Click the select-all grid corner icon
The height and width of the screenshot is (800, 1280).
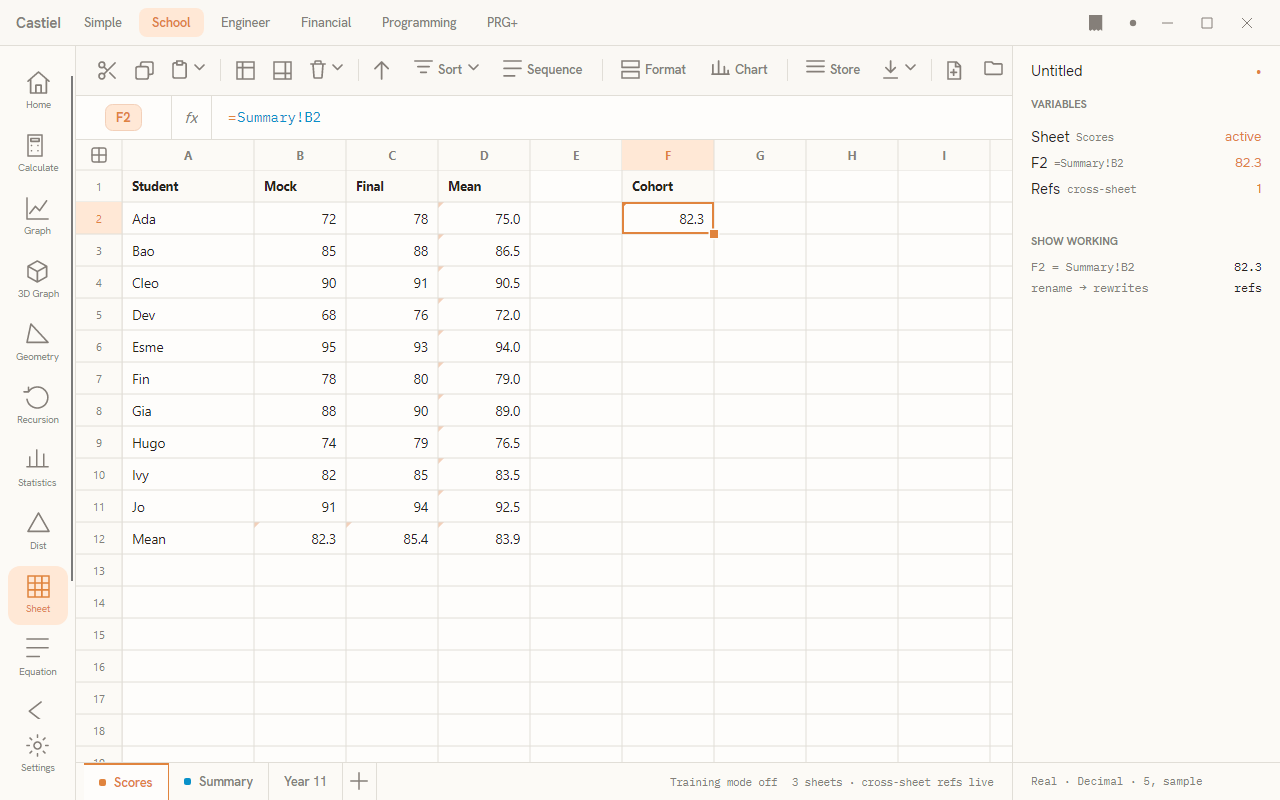(x=99, y=155)
